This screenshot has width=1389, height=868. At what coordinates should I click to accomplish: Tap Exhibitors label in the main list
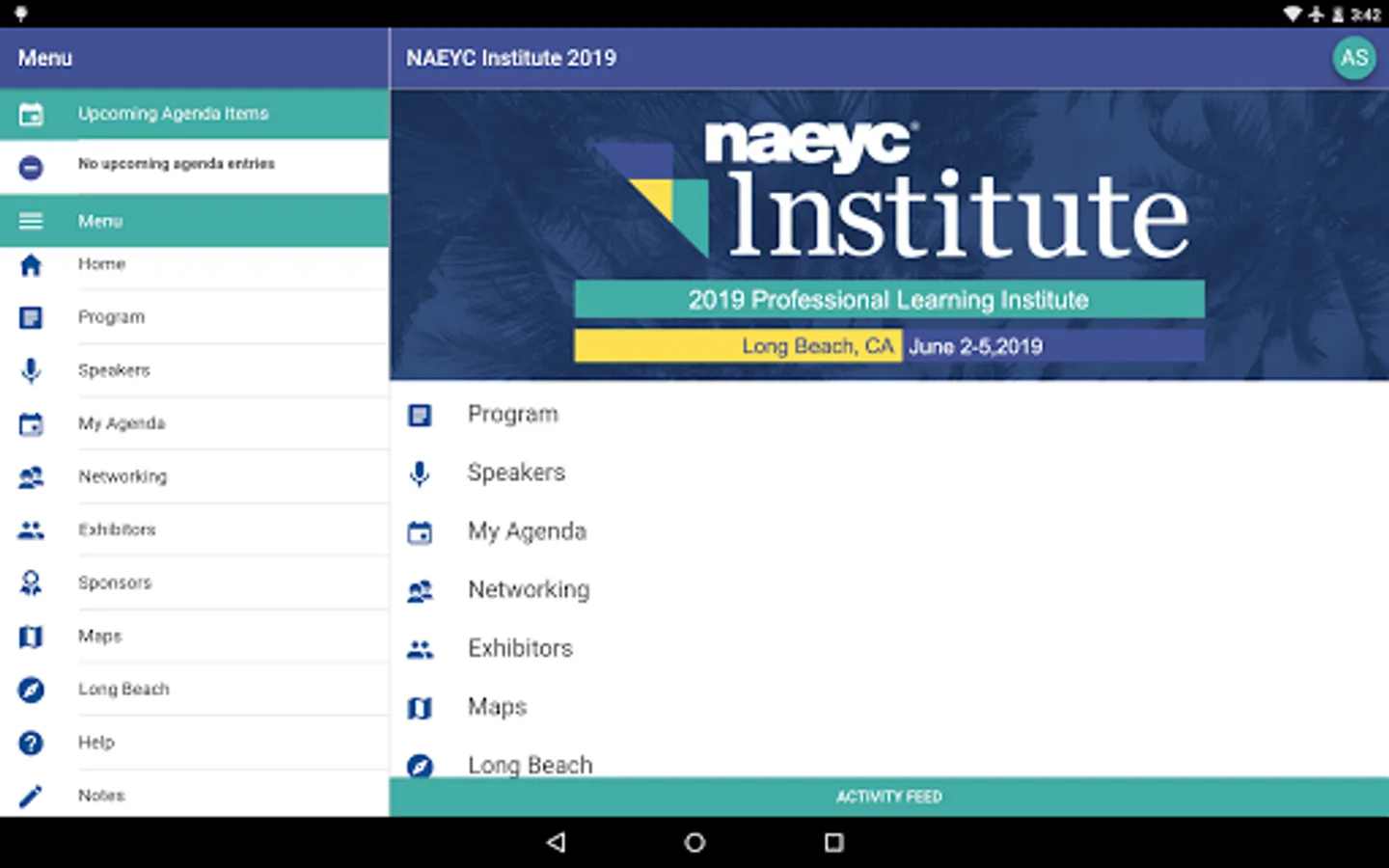click(x=520, y=648)
